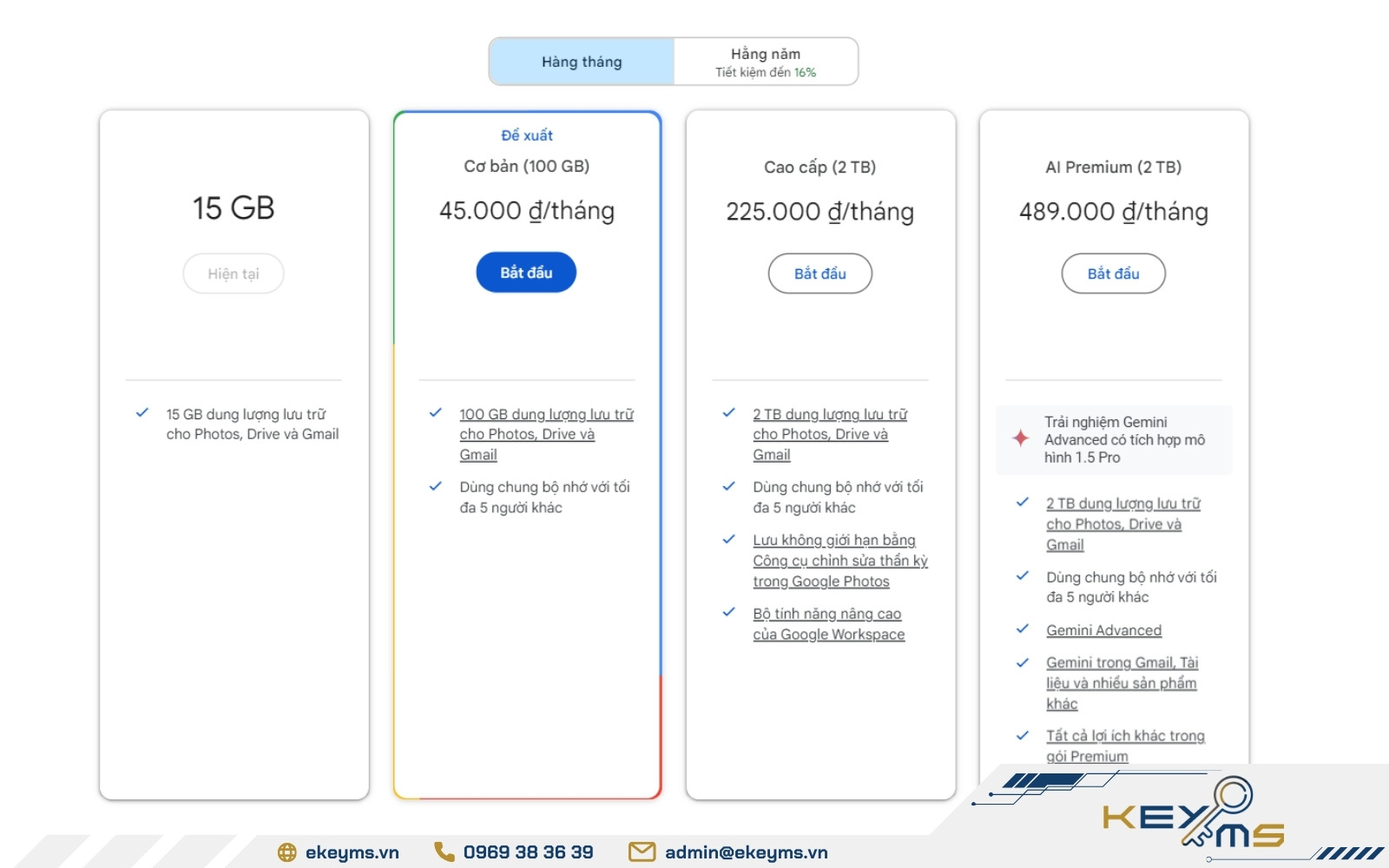Open the Bộ tính năng nâng cao Google Workspace link

(x=828, y=624)
